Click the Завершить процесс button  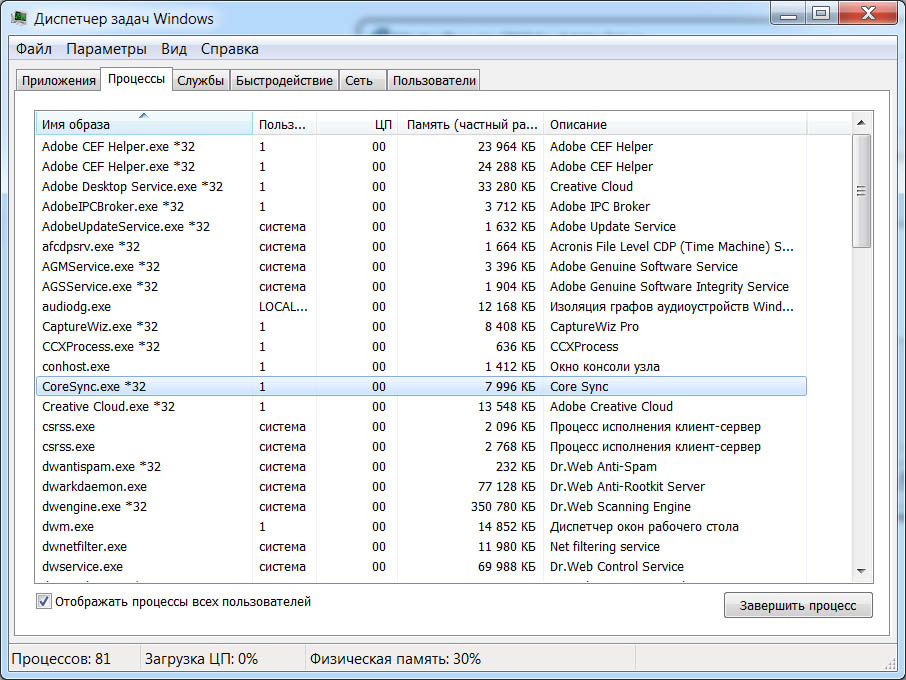798,605
